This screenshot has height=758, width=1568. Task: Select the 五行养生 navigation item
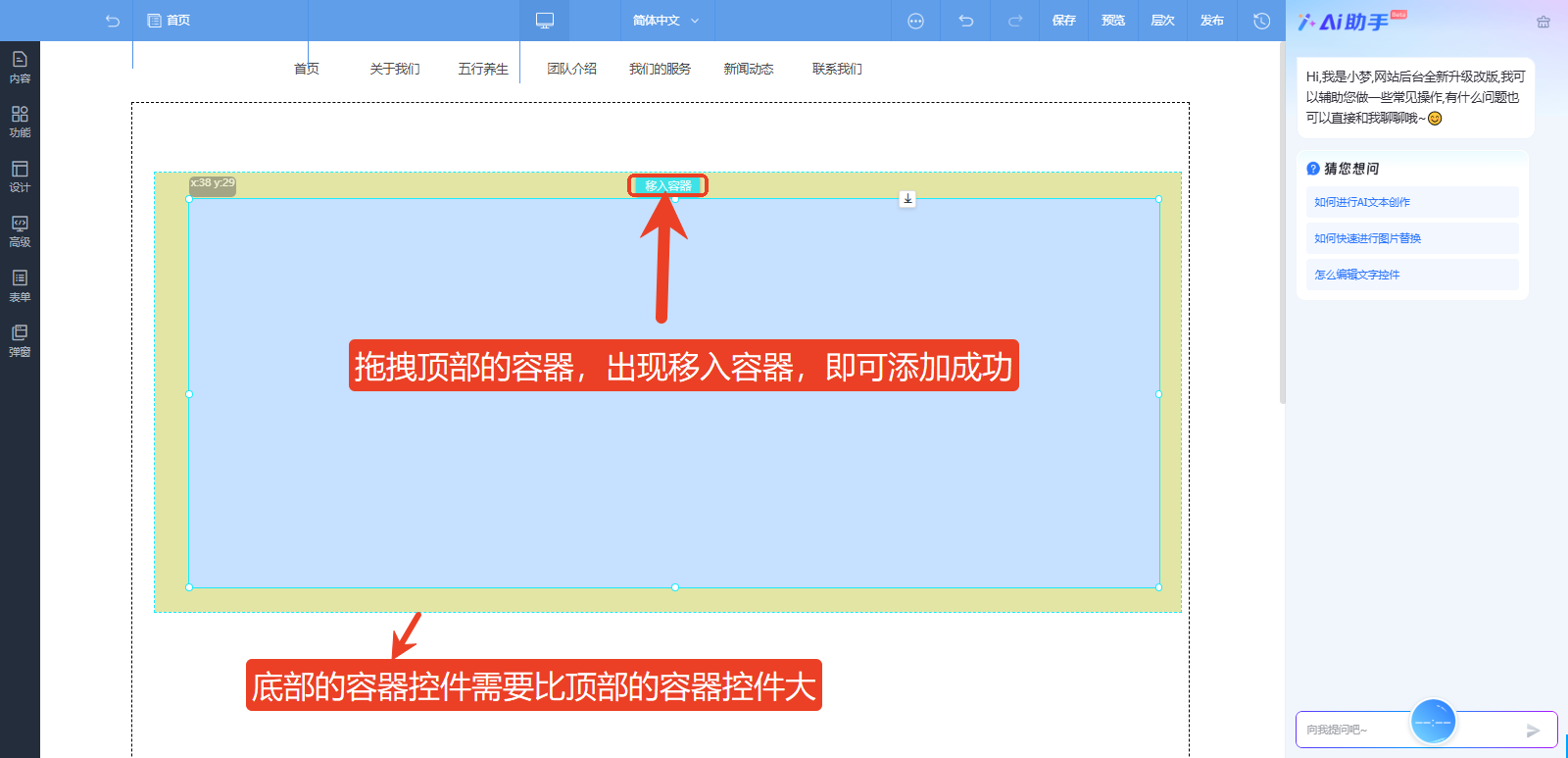483,69
